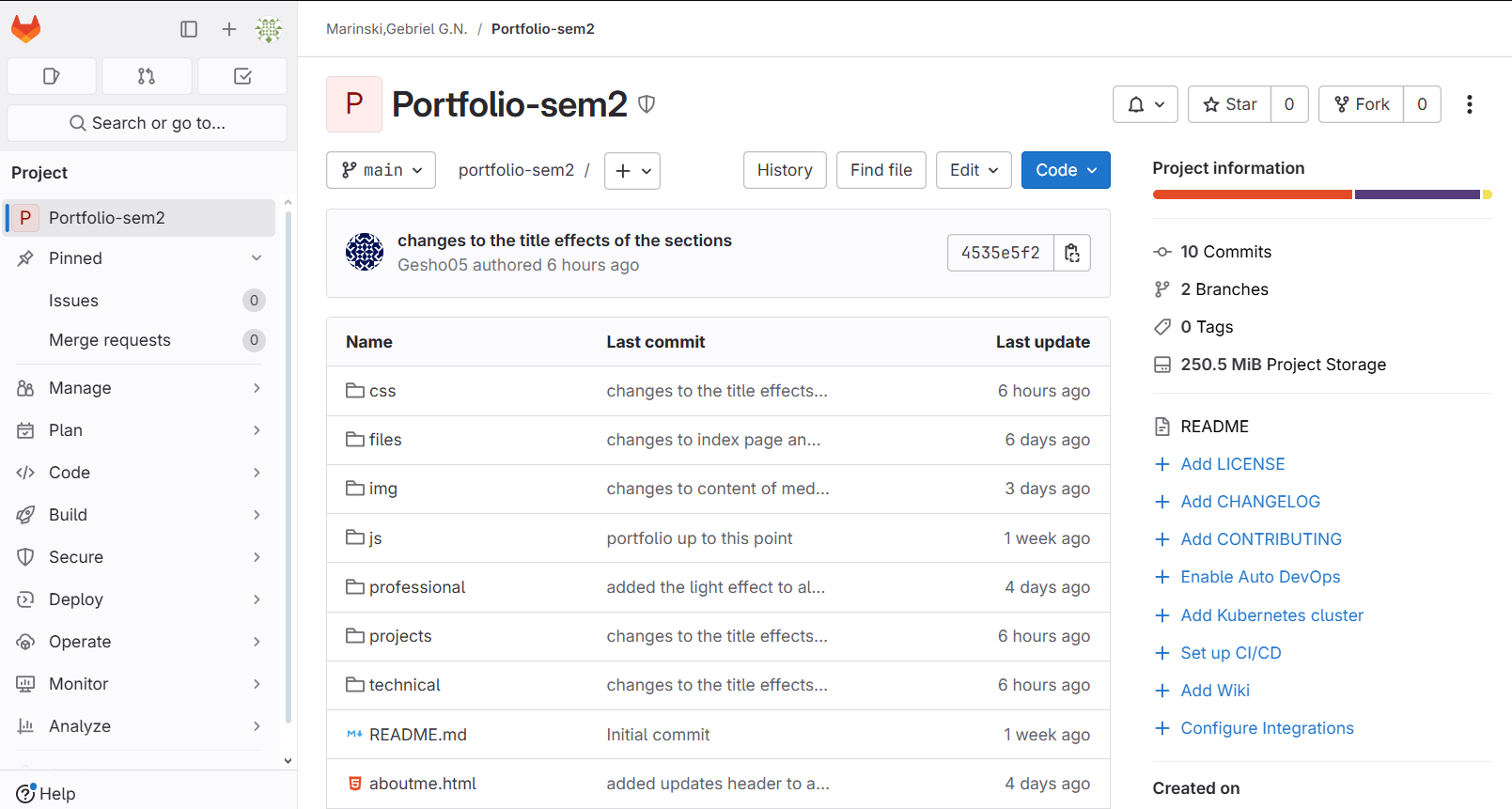This screenshot has height=809, width=1512.
Task: Click the red language bar segment
Action: (x=1251, y=194)
